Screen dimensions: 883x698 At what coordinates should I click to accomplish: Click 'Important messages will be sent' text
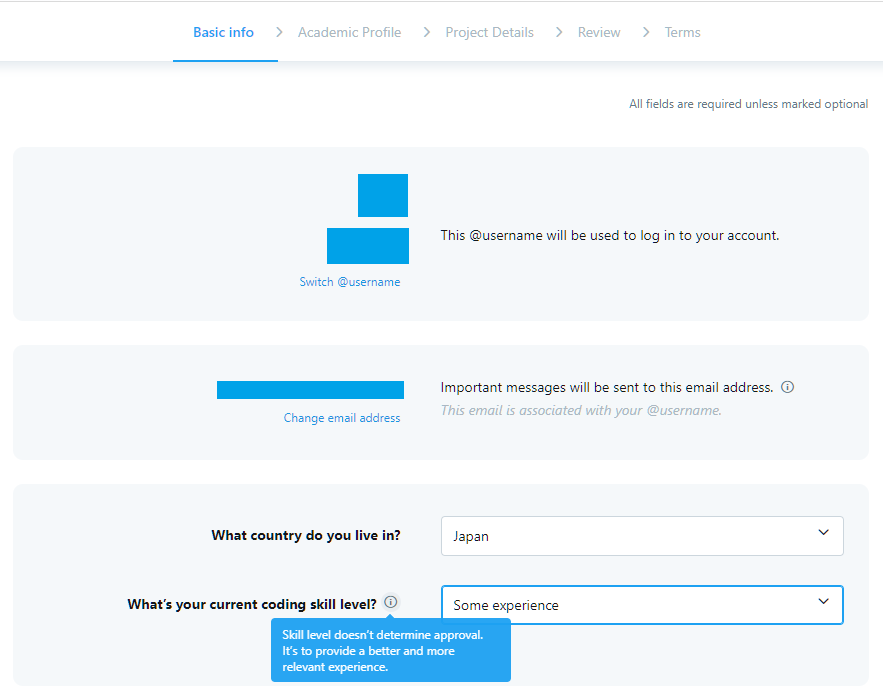[606, 388]
